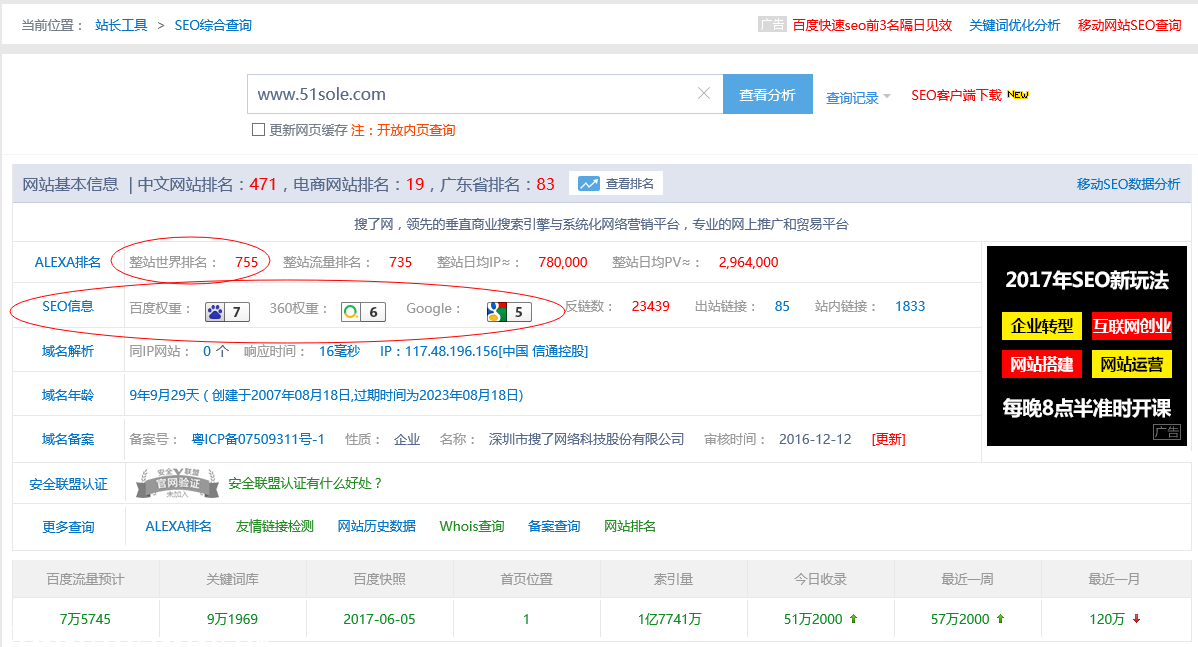Expand the 查询记录 dropdown

857,98
